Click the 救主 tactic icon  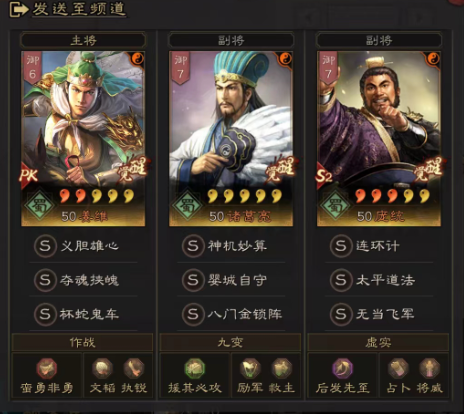tap(282, 368)
